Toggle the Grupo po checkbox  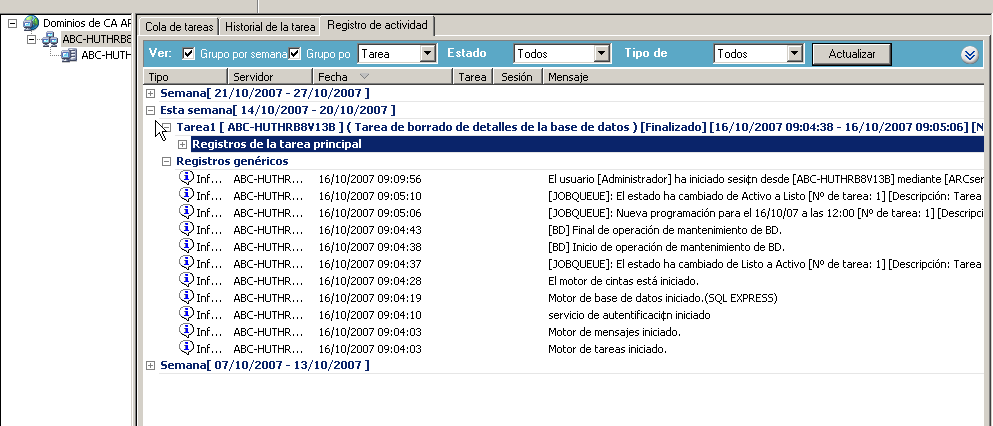coord(295,54)
